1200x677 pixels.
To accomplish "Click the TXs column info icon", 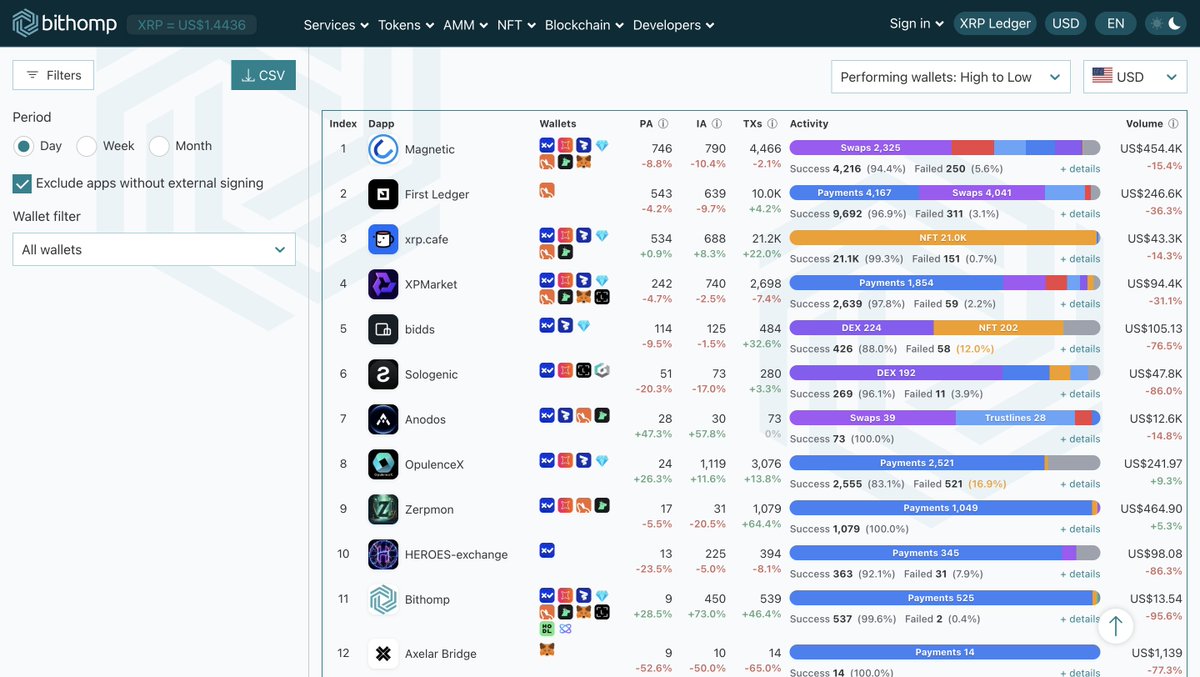I will pyautogui.click(x=772, y=124).
